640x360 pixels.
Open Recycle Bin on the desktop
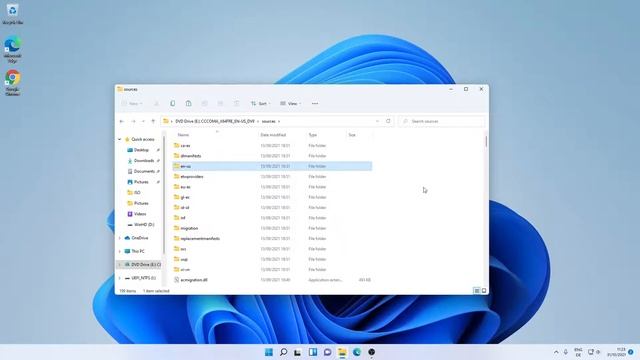point(13,14)
